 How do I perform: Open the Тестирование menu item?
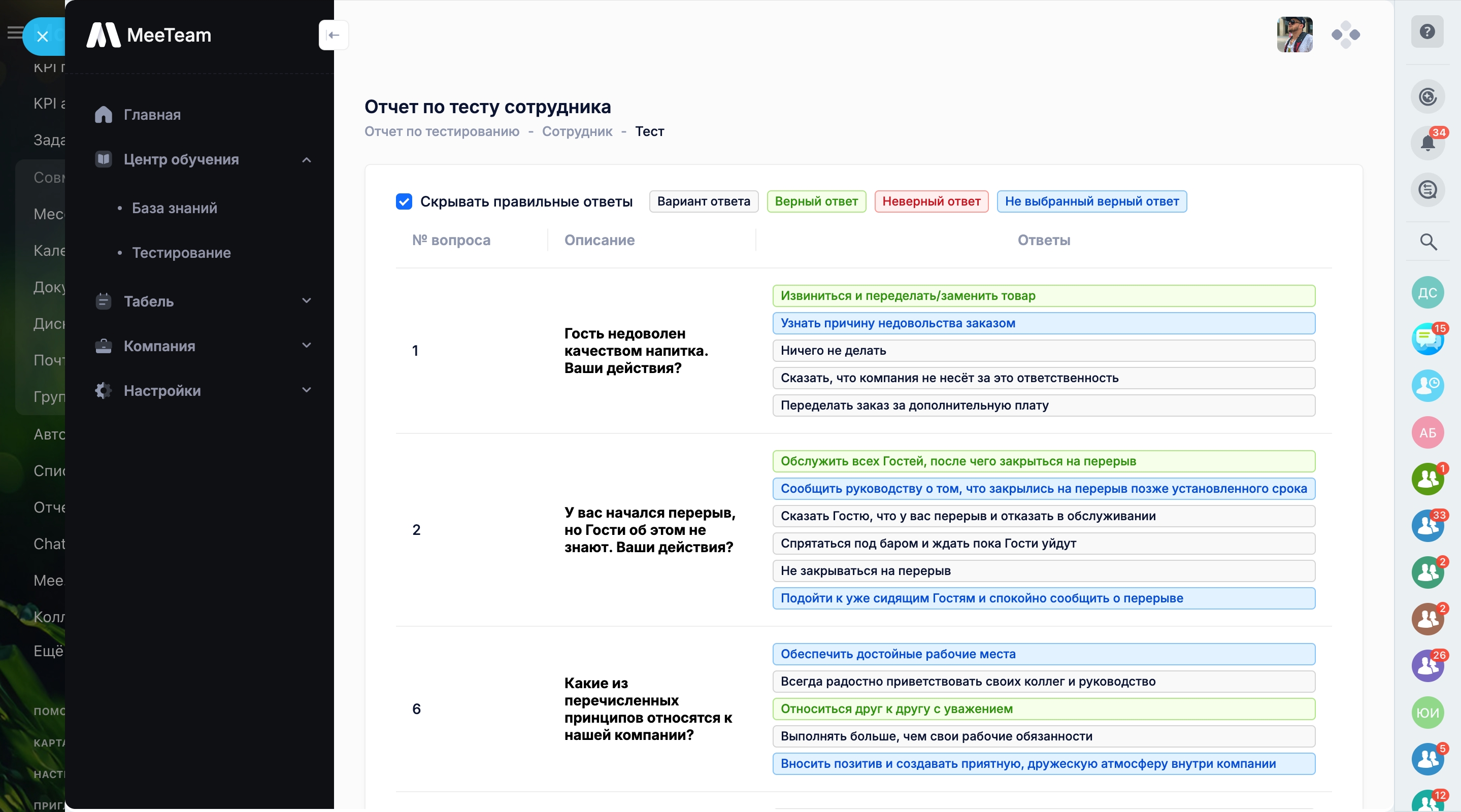click(x=181, y=253)
